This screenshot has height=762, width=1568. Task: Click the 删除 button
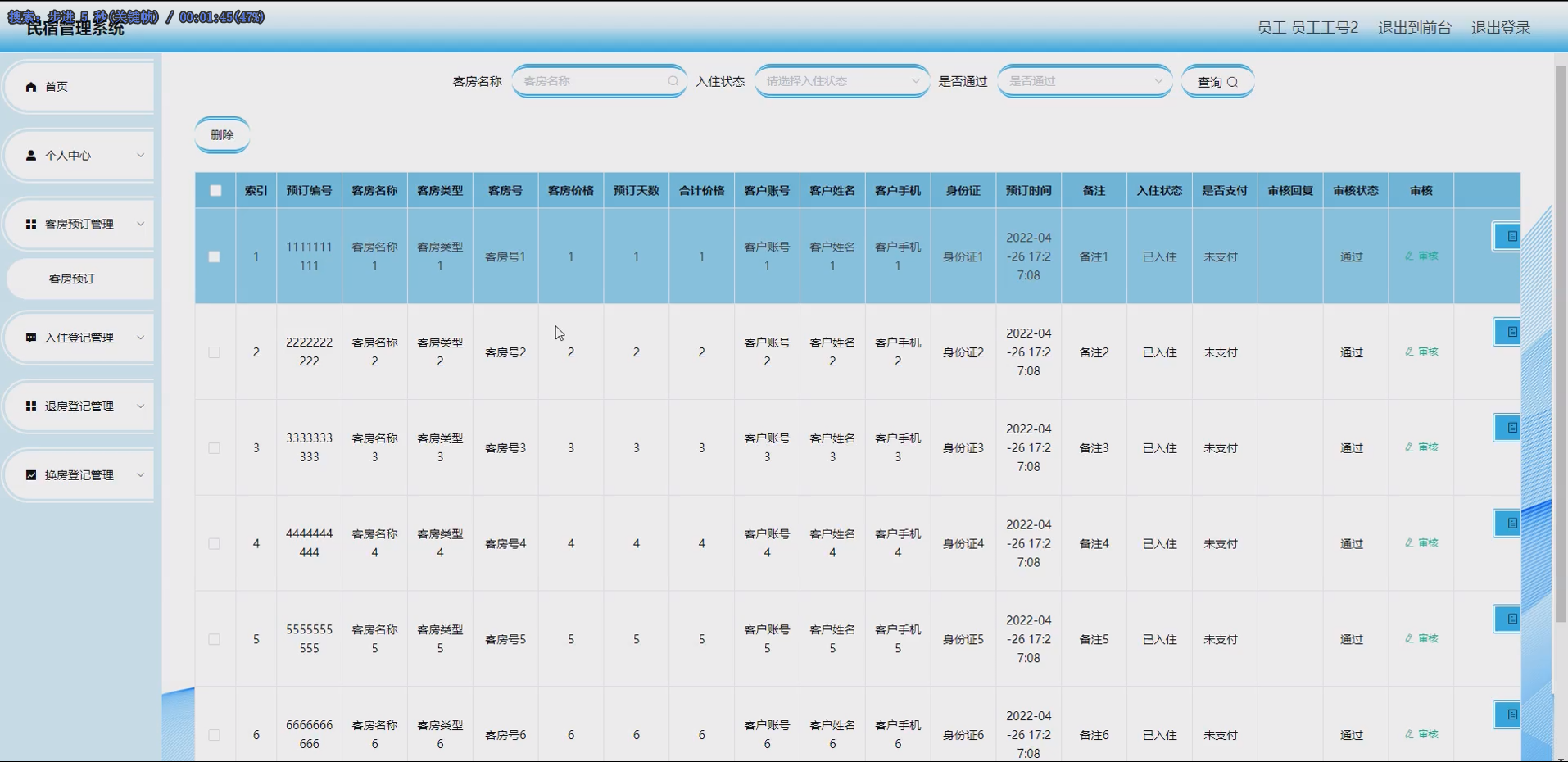pos(222,135)
